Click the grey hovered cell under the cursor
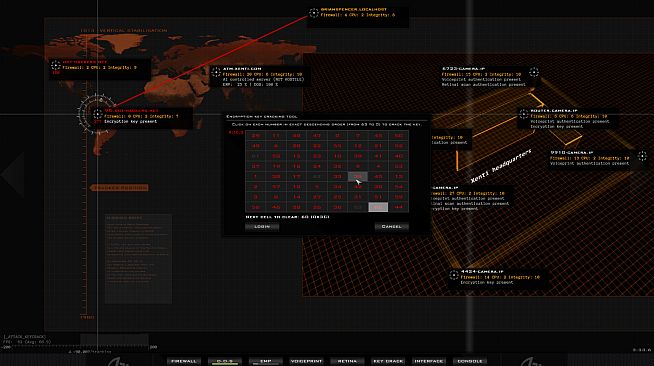 coord(357,176)
